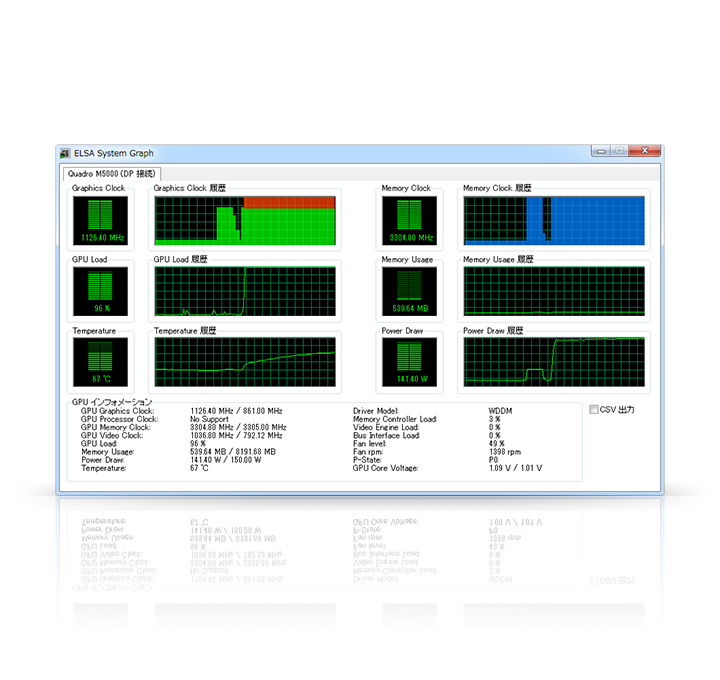
Task: Click the Power Draw history graph
Action: coord(554,362)
